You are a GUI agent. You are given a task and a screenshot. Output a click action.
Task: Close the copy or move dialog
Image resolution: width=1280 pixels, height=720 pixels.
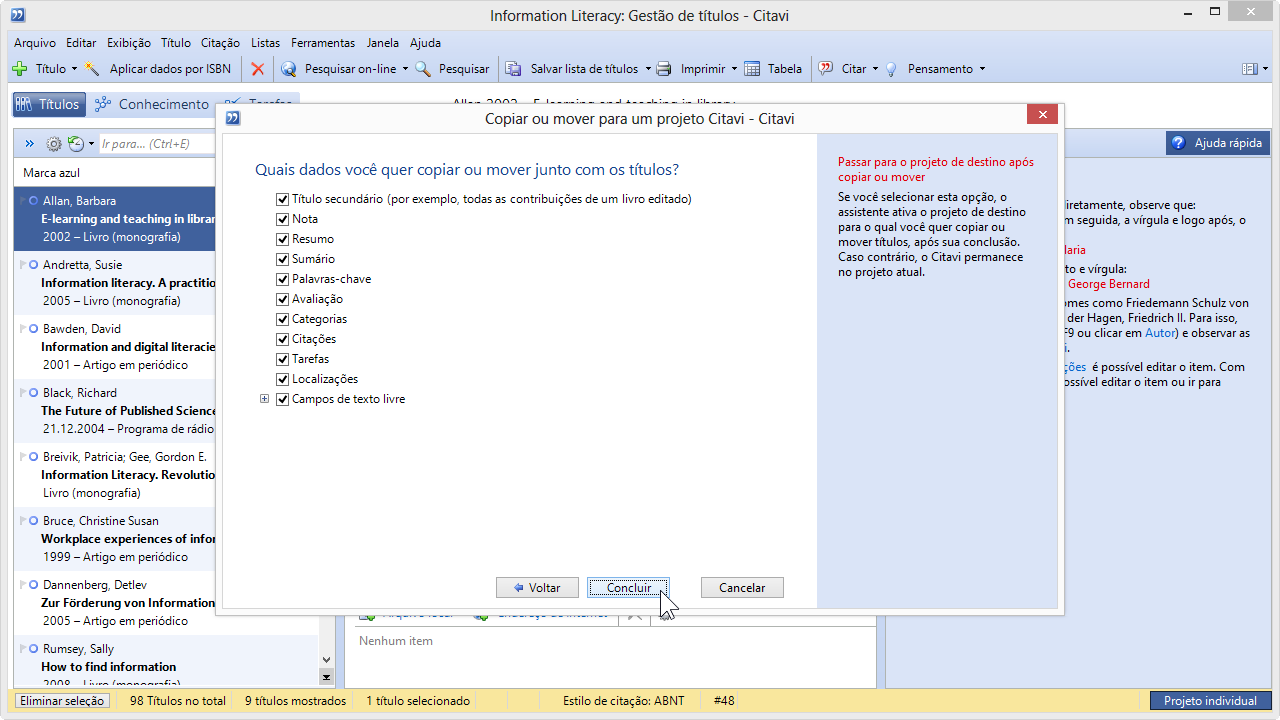(1042, 115)
